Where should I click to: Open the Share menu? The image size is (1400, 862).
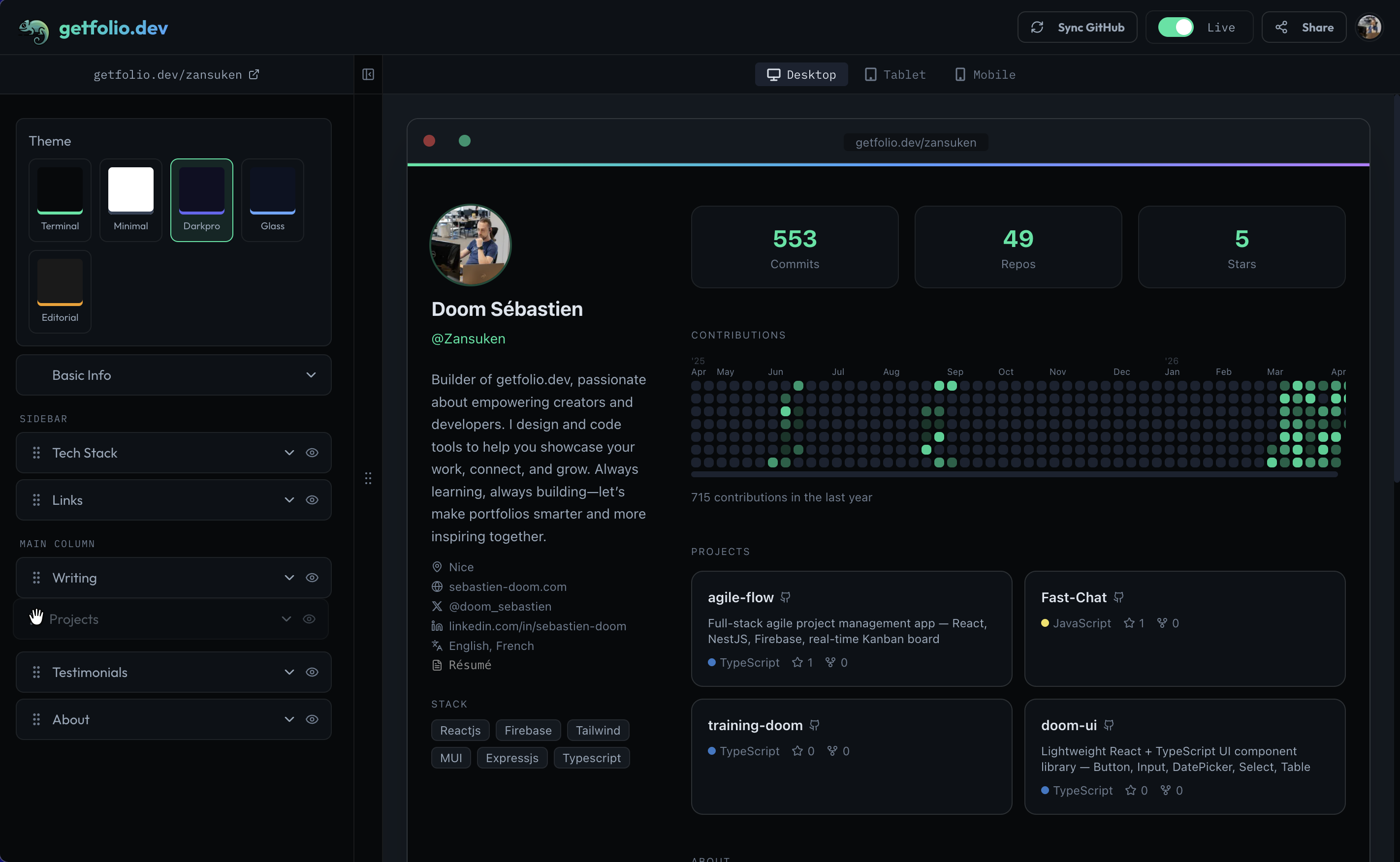(1304, 27)
